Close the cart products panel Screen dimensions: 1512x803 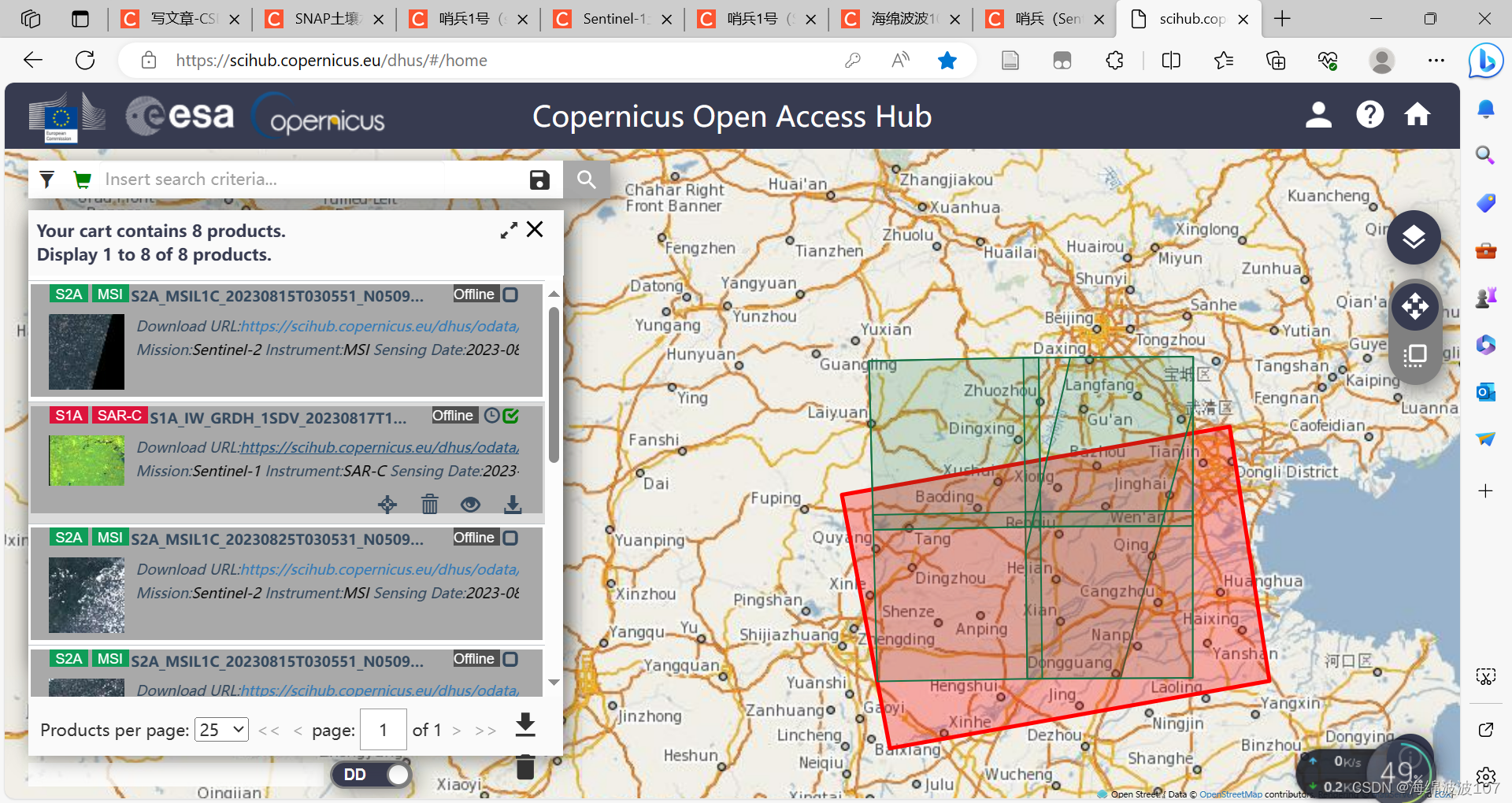[535, 229]
